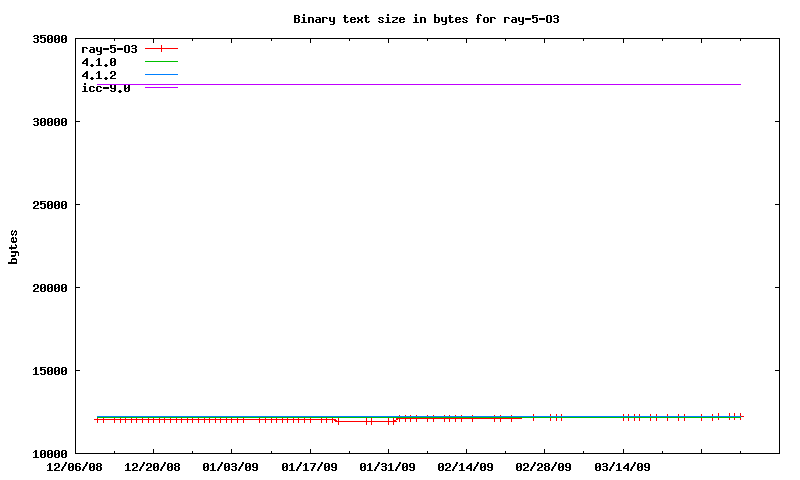Select the 4.1.0 legend label

(99, 62)
